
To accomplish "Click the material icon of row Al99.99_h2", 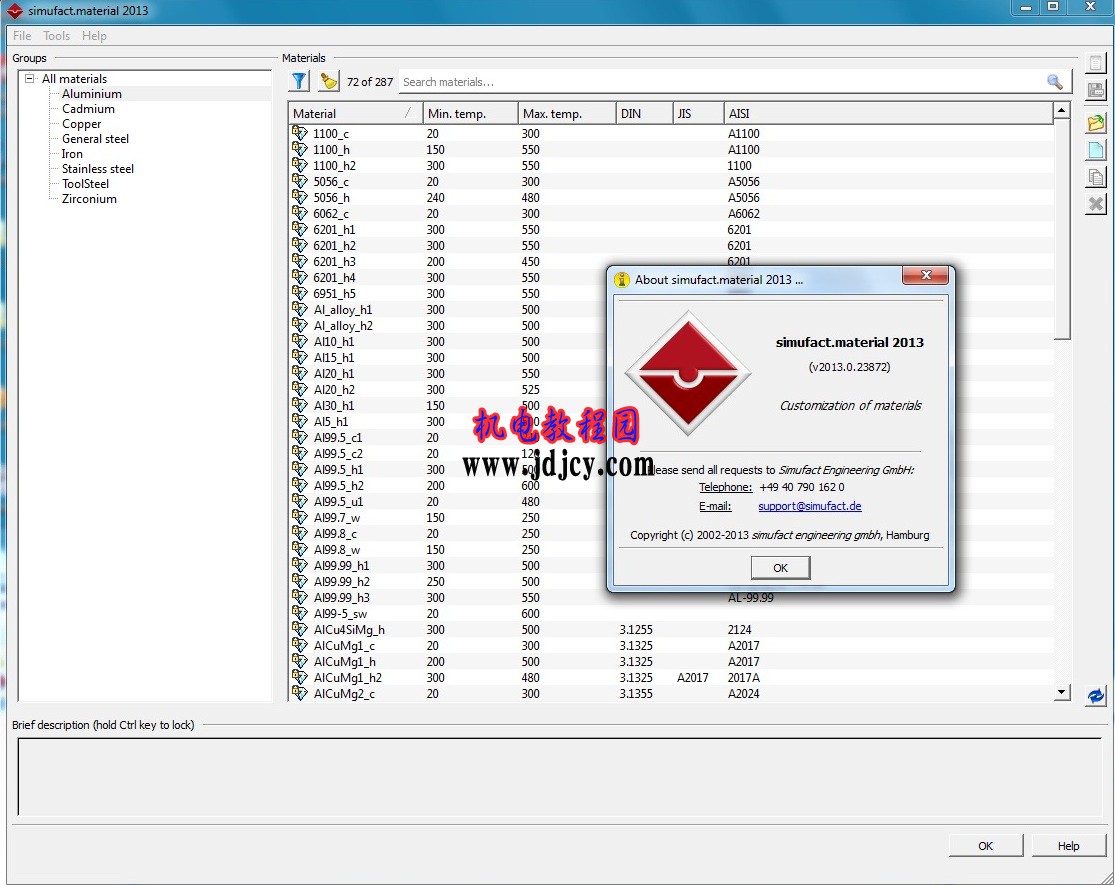I will click(299, 581).
